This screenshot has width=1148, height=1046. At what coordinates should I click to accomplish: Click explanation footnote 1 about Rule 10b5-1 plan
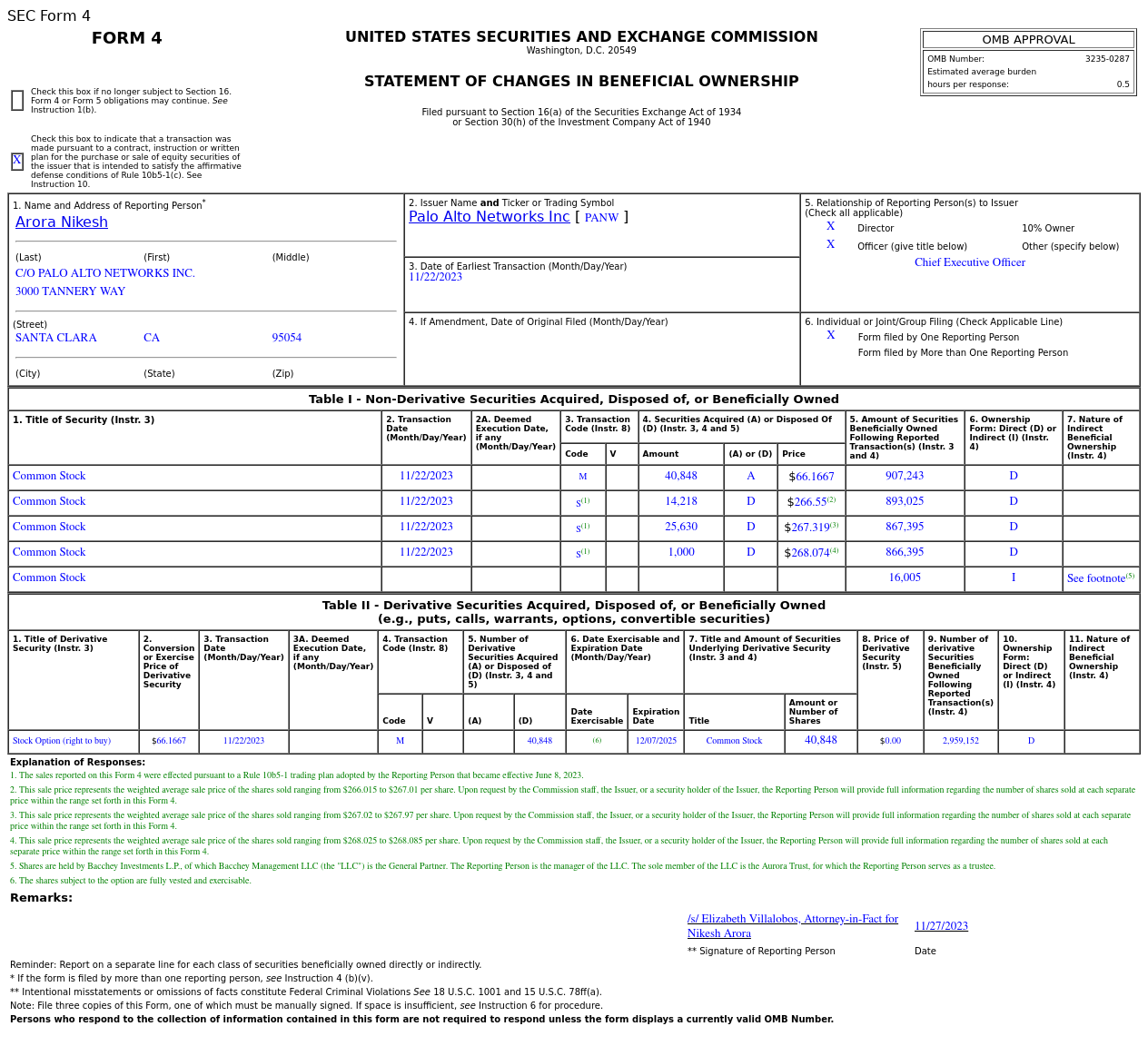point(297,775)
